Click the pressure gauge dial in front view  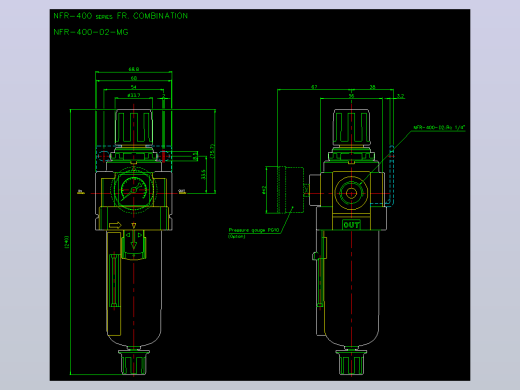[x=134, y=190]
